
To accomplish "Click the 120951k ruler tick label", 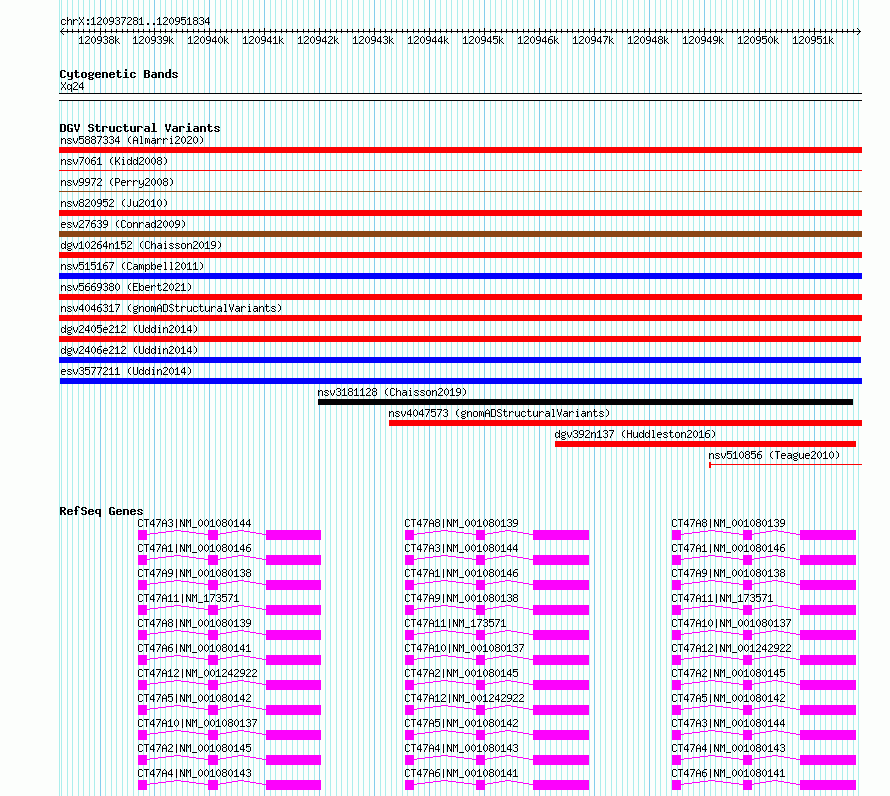I will 813,40.
